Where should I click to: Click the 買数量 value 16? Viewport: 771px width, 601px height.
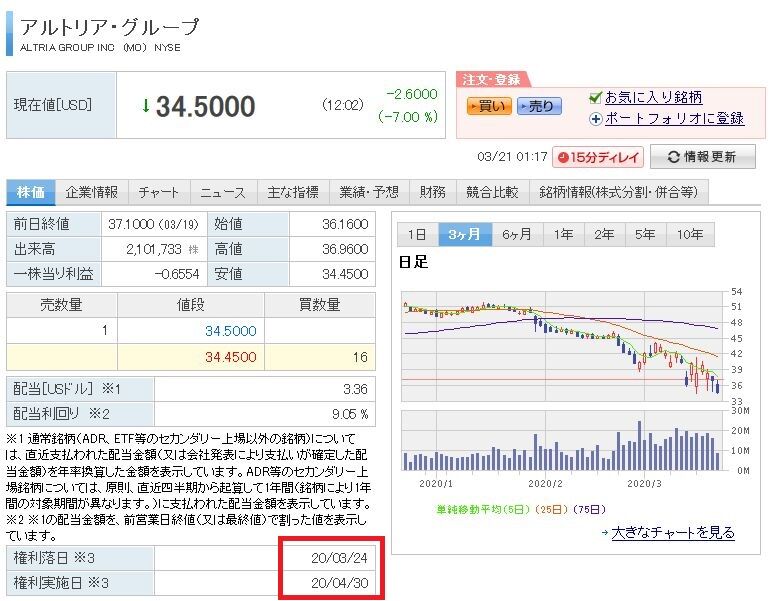(x=360, y=357)
